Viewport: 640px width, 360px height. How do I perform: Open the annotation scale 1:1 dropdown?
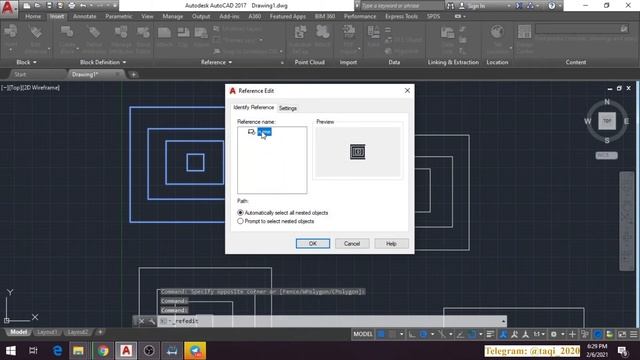click(x=539, y=334)
